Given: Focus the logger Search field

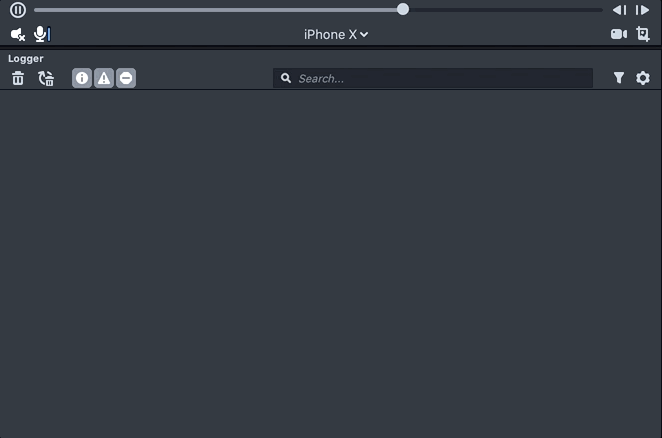Looking at the screenshot, I should (x=433, y=78).
